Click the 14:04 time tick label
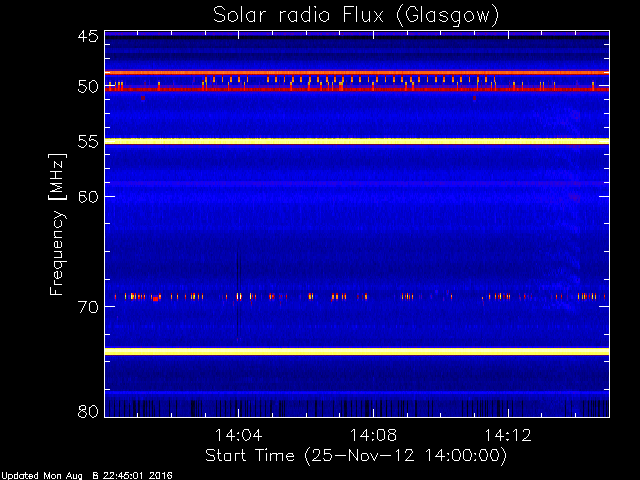 pyautogui.click(x=238, y=435)
